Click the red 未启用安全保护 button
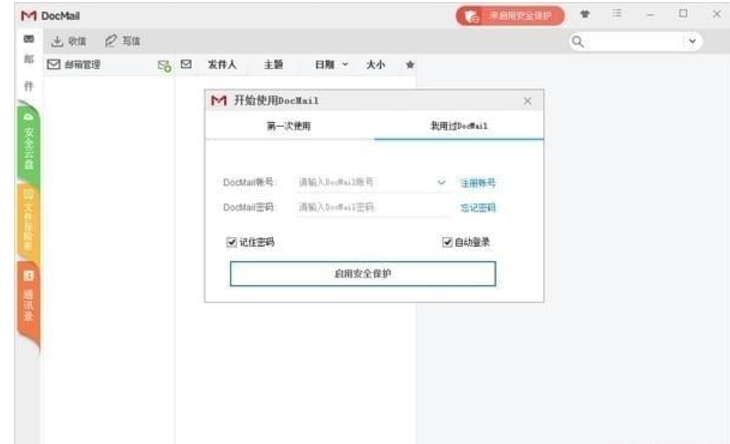Screen dimensions: 730x444 (x=510, y=16)
